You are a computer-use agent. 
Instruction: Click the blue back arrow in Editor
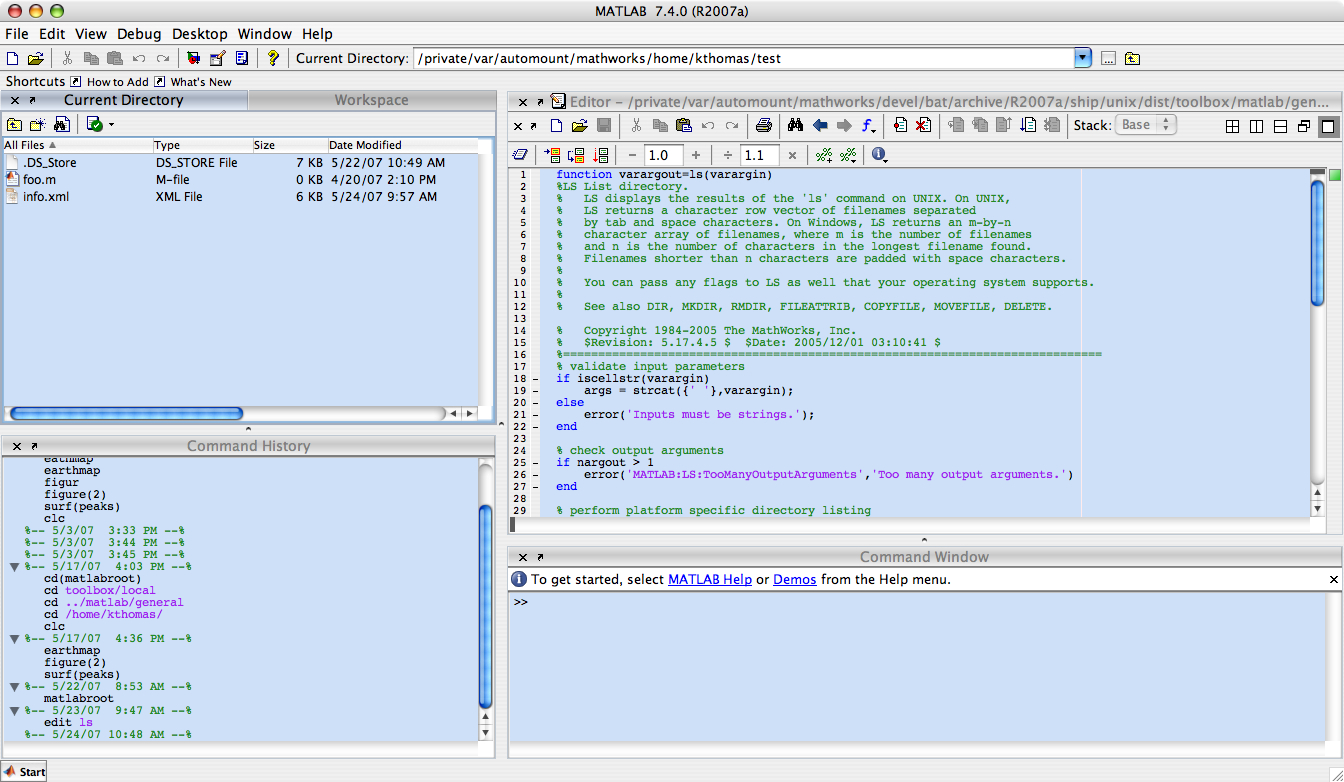click(820, 125)
